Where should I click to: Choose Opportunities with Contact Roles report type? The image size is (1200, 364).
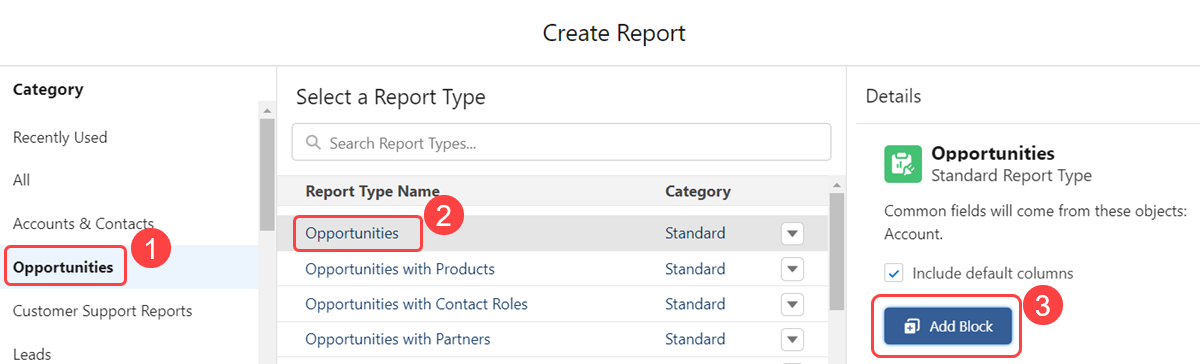pos(416,304)
